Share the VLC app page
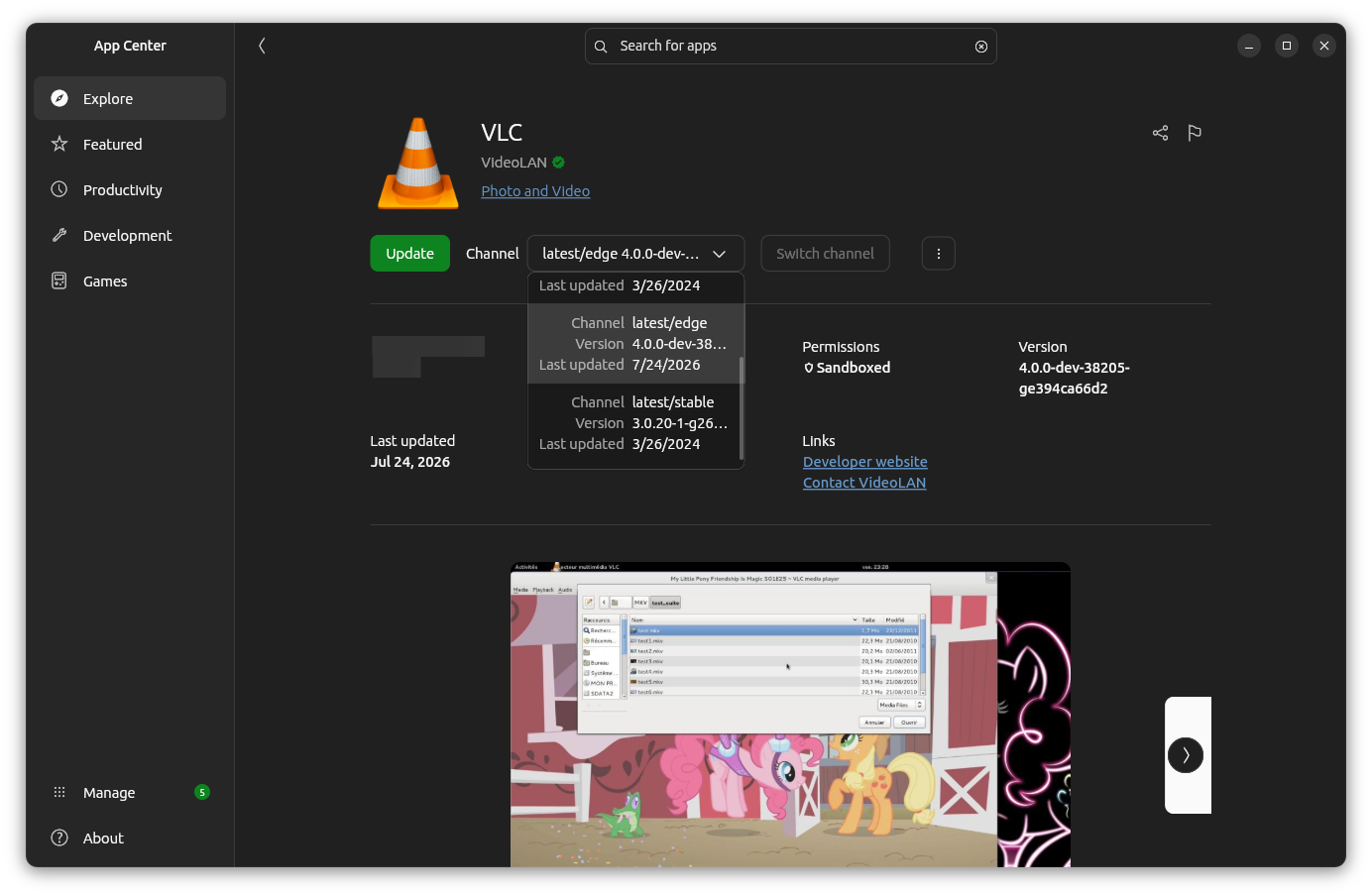The width and height of the screenshot is (1372, 896). (x=1160, y=133)
